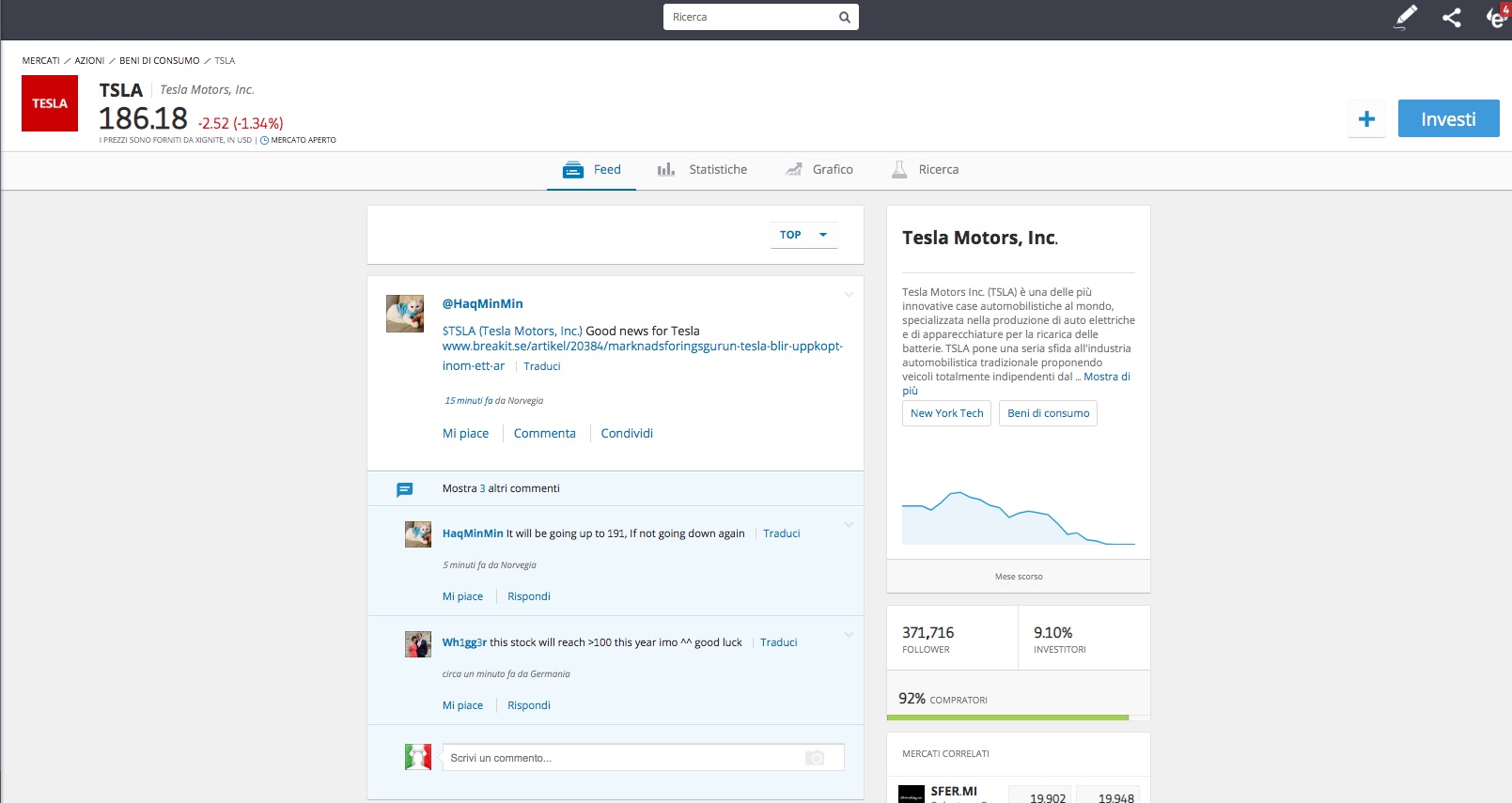Image resolution: width=1512 pixels, height=803 pixels.
Task: Click the 186.18 price value
Action: pos(143,118)
